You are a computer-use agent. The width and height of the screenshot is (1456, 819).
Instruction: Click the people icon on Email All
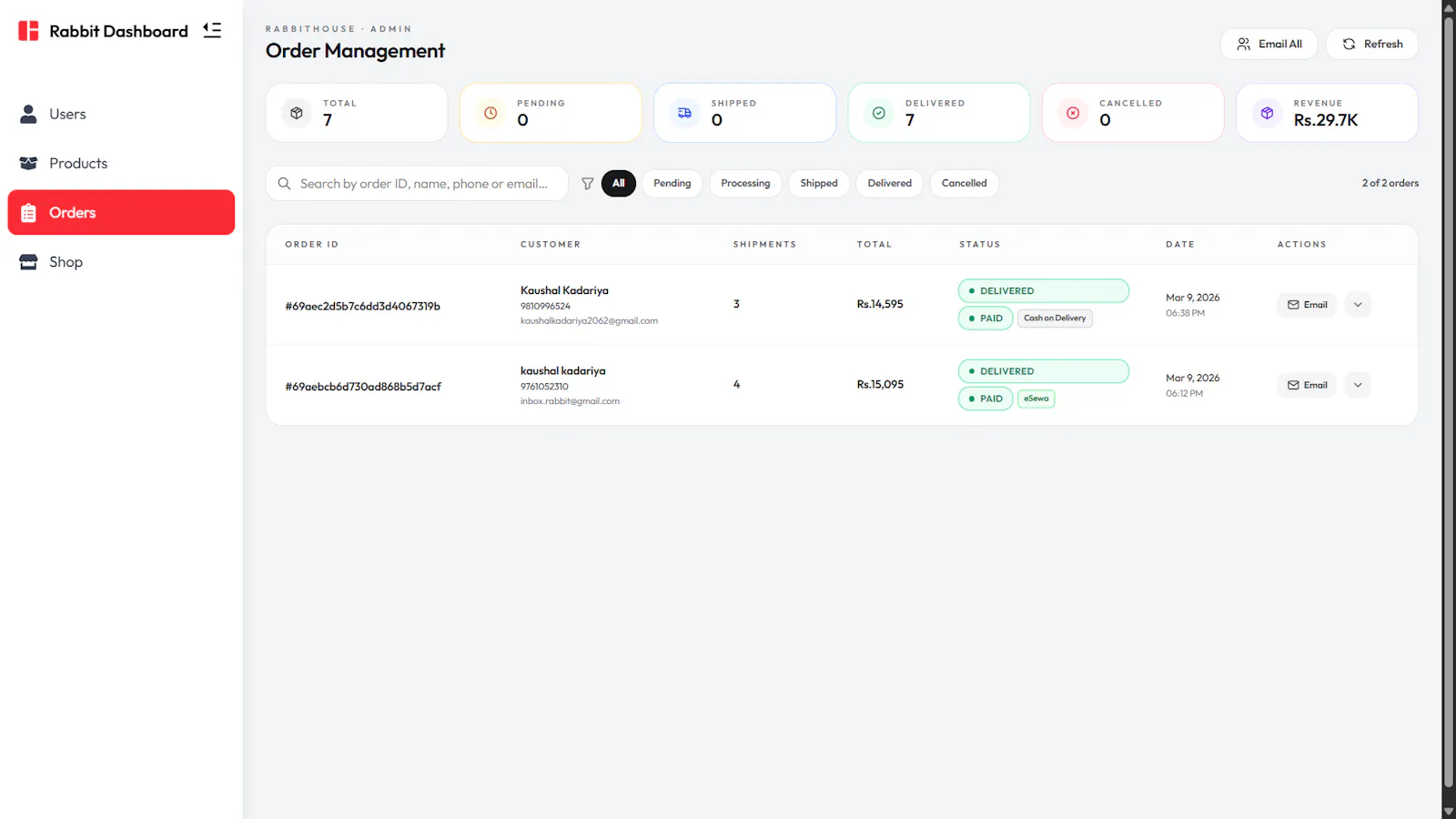(x=1243, y=44)
